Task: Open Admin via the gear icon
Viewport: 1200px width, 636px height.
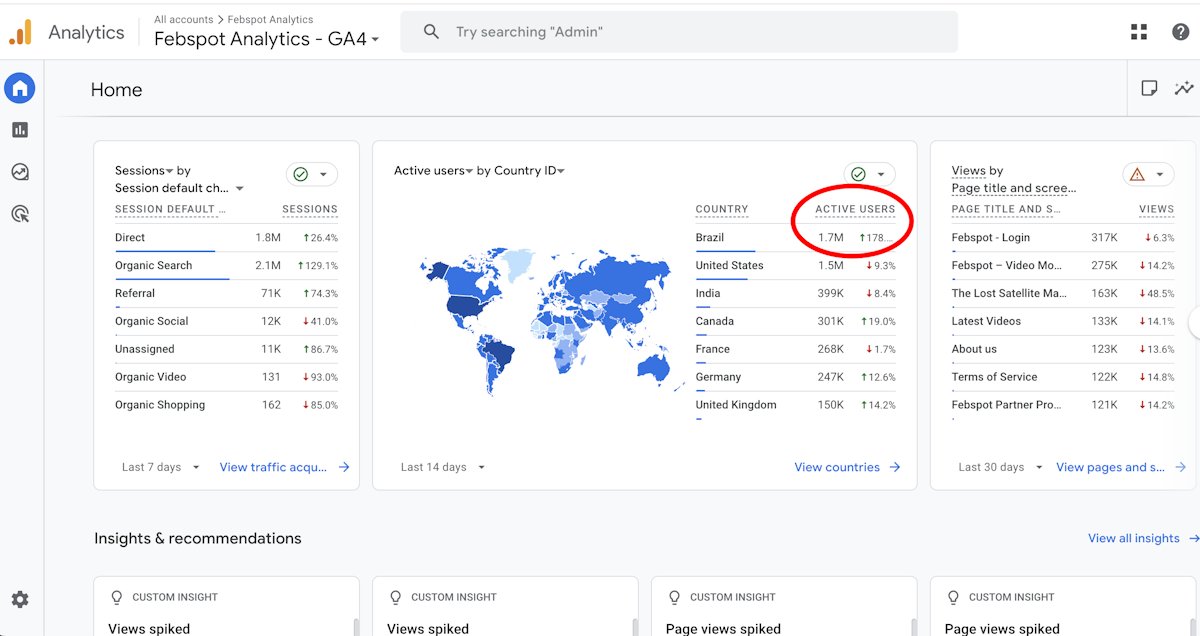Action: pyautogui.click(x=20, y=599)
